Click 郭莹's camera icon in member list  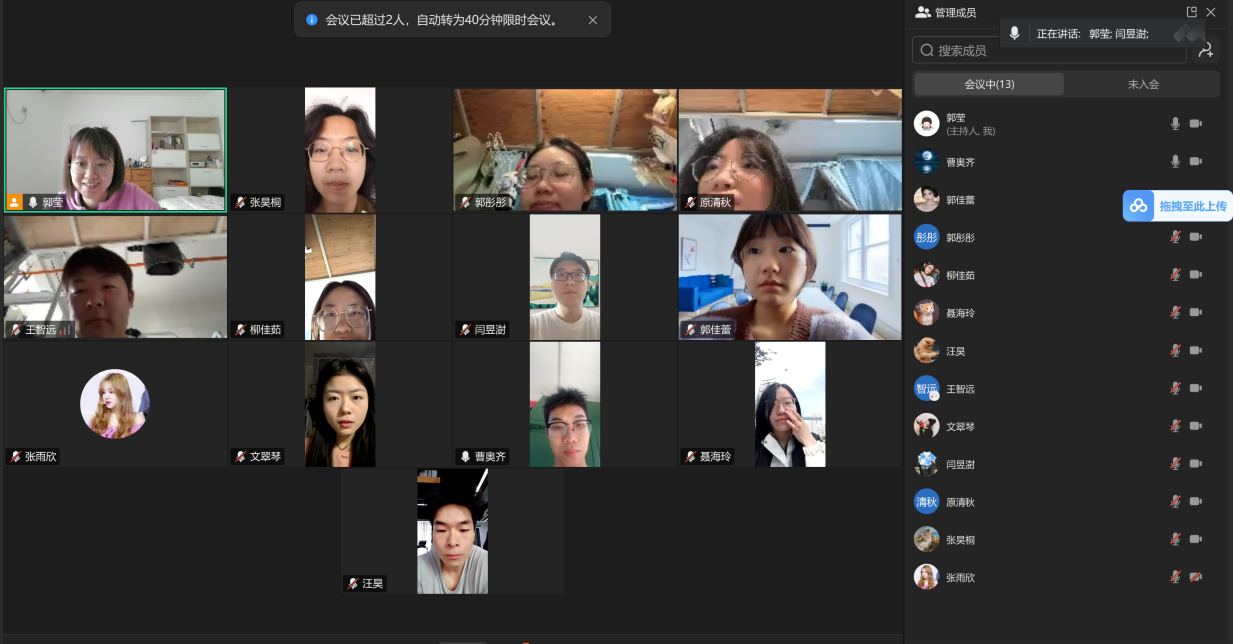(1196, 124)
